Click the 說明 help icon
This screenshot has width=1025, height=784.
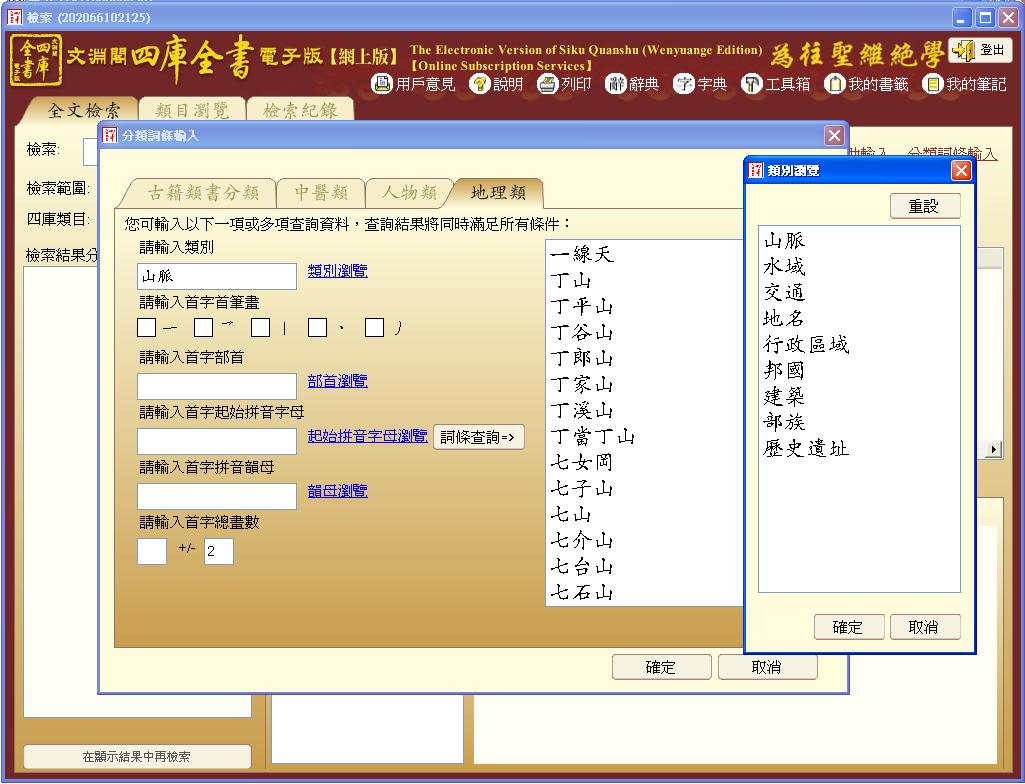point(479,85)
